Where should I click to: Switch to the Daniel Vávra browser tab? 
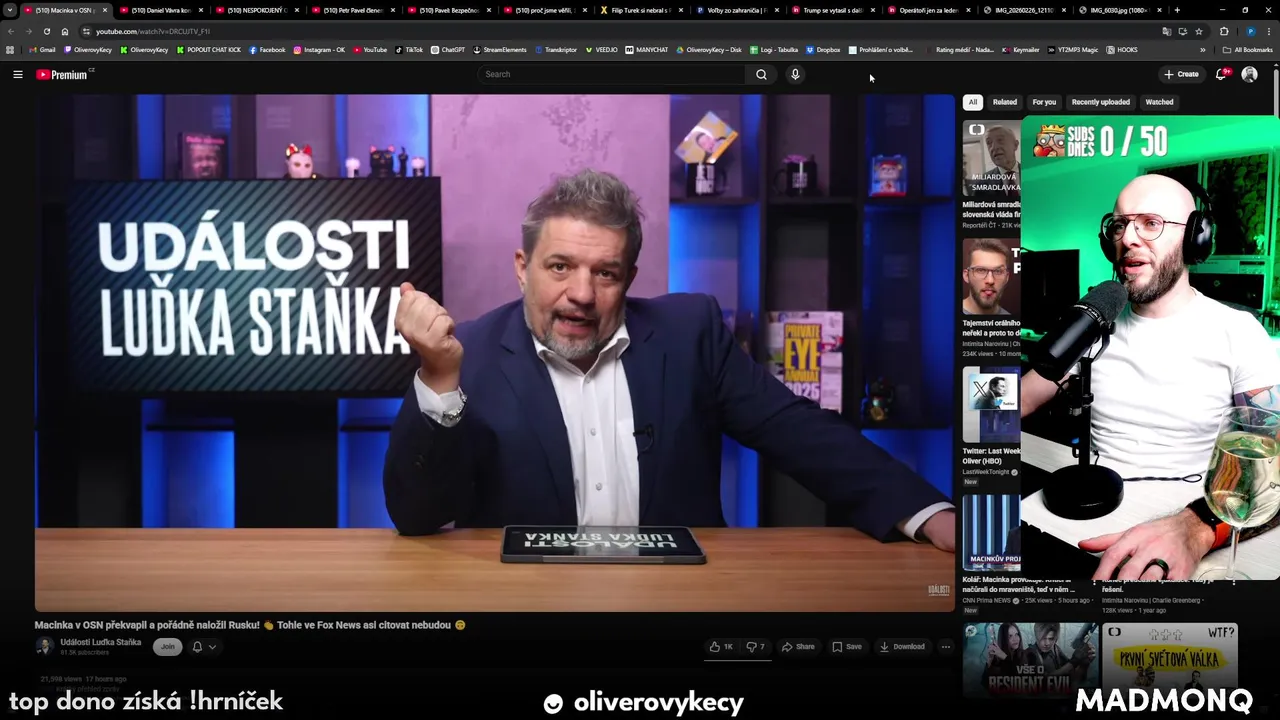160,10
